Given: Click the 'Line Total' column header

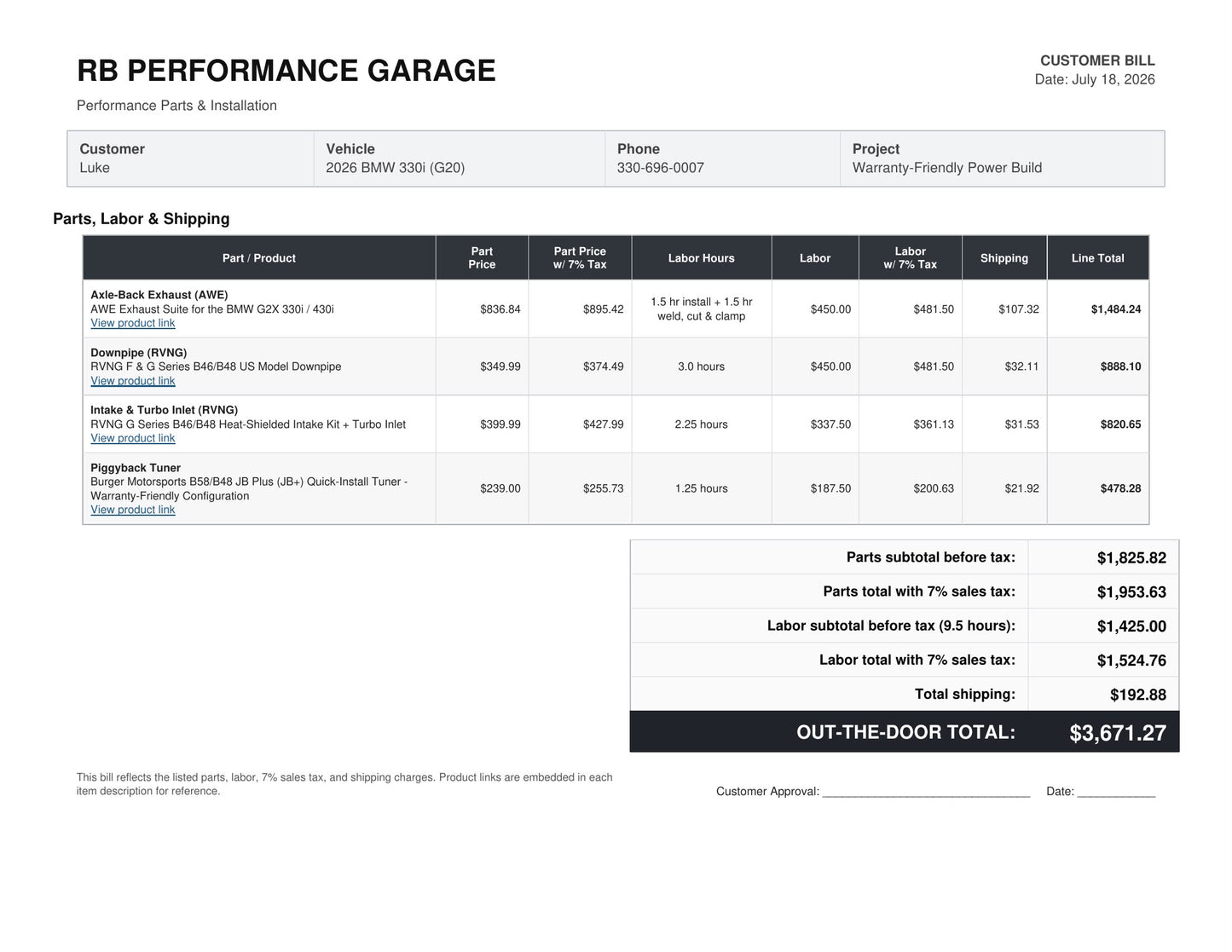Looking at the screenshot, I should tap(1098, 258).
